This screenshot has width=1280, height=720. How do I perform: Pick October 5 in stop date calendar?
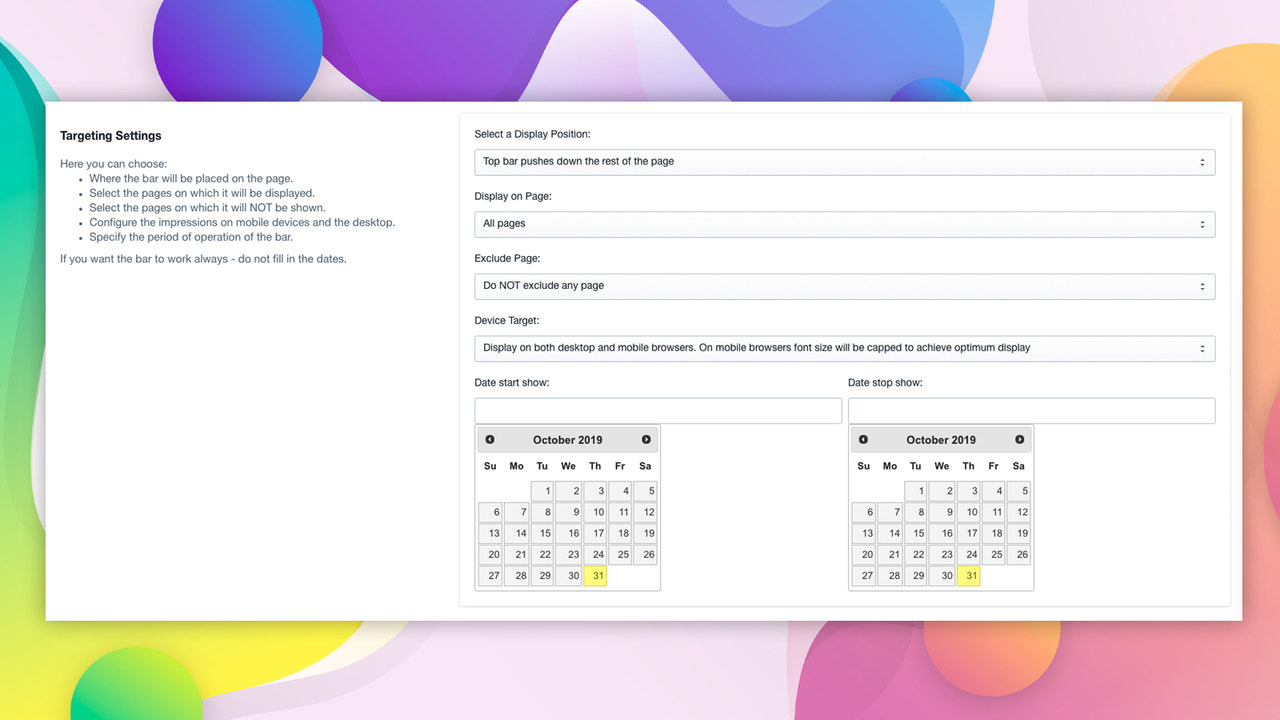pos(1019,491)
